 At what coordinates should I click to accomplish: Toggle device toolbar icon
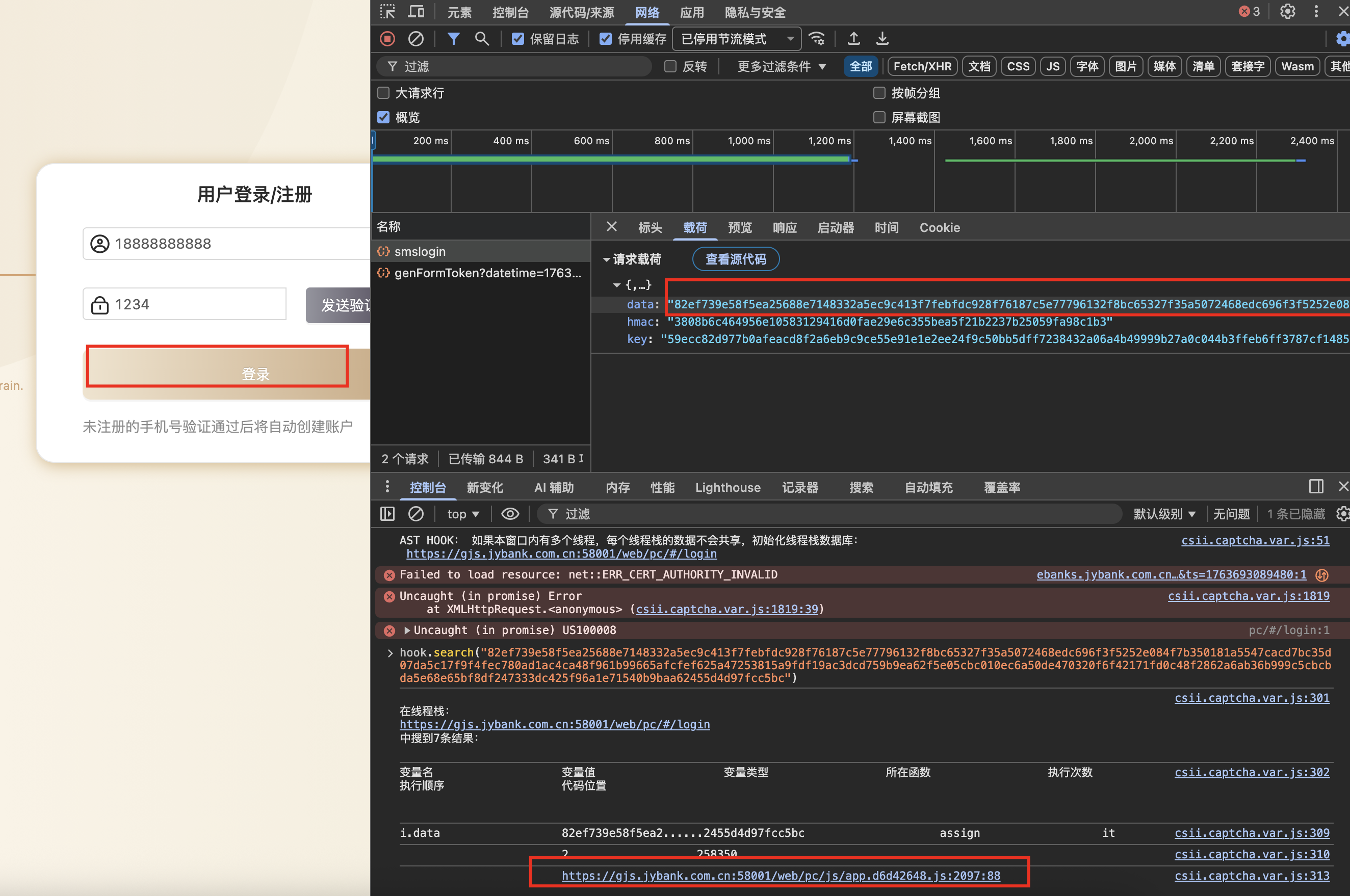click(x=416, y=12)
